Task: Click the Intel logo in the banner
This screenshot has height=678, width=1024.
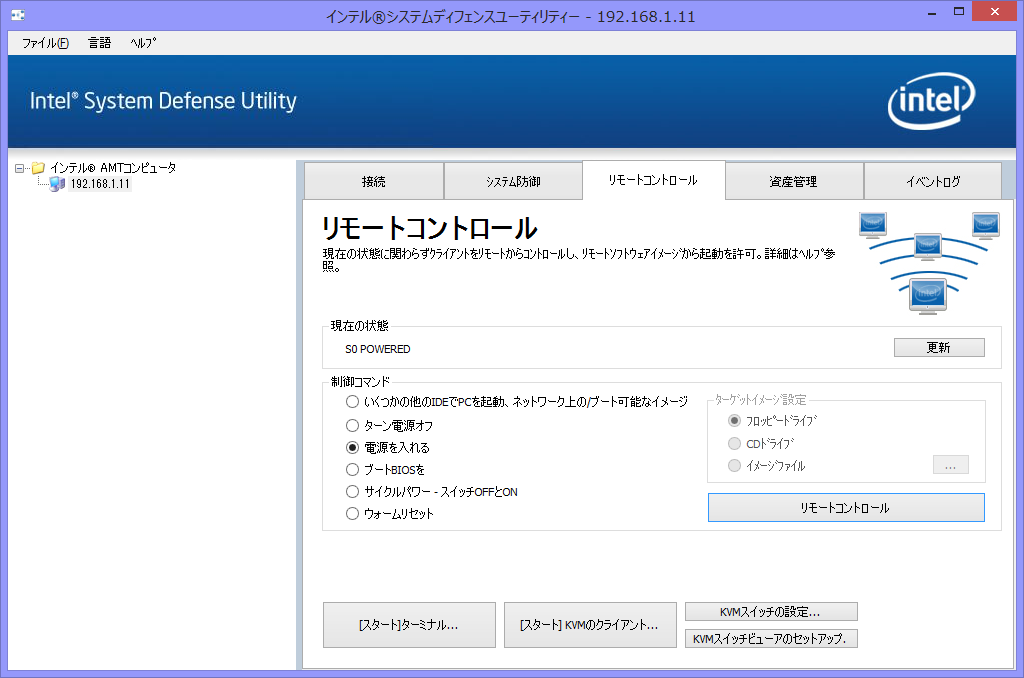Action: click(931, 101)
